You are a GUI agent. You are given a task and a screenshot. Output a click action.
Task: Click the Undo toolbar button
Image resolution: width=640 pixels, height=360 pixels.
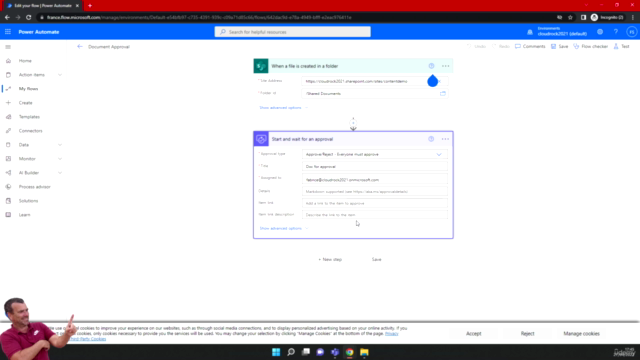click(476, 47)
